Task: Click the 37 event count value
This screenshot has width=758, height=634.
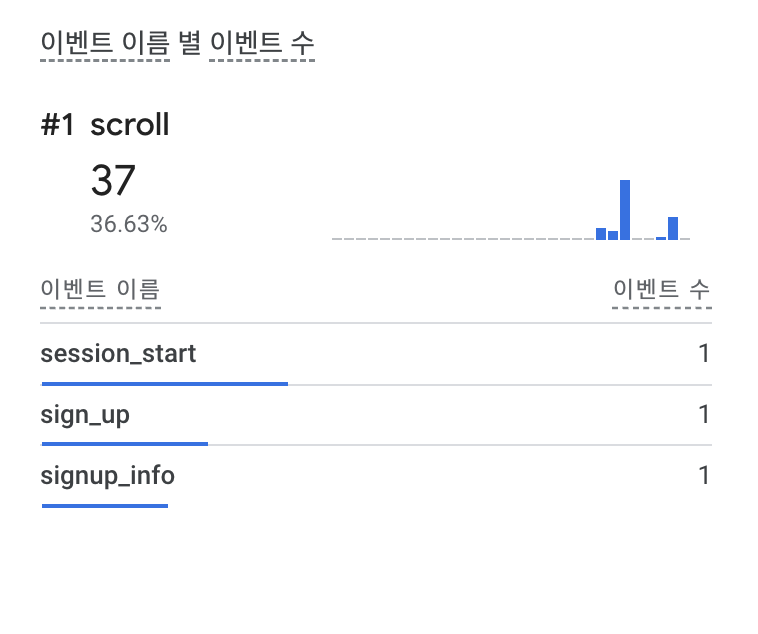Action: coord(113,181)
